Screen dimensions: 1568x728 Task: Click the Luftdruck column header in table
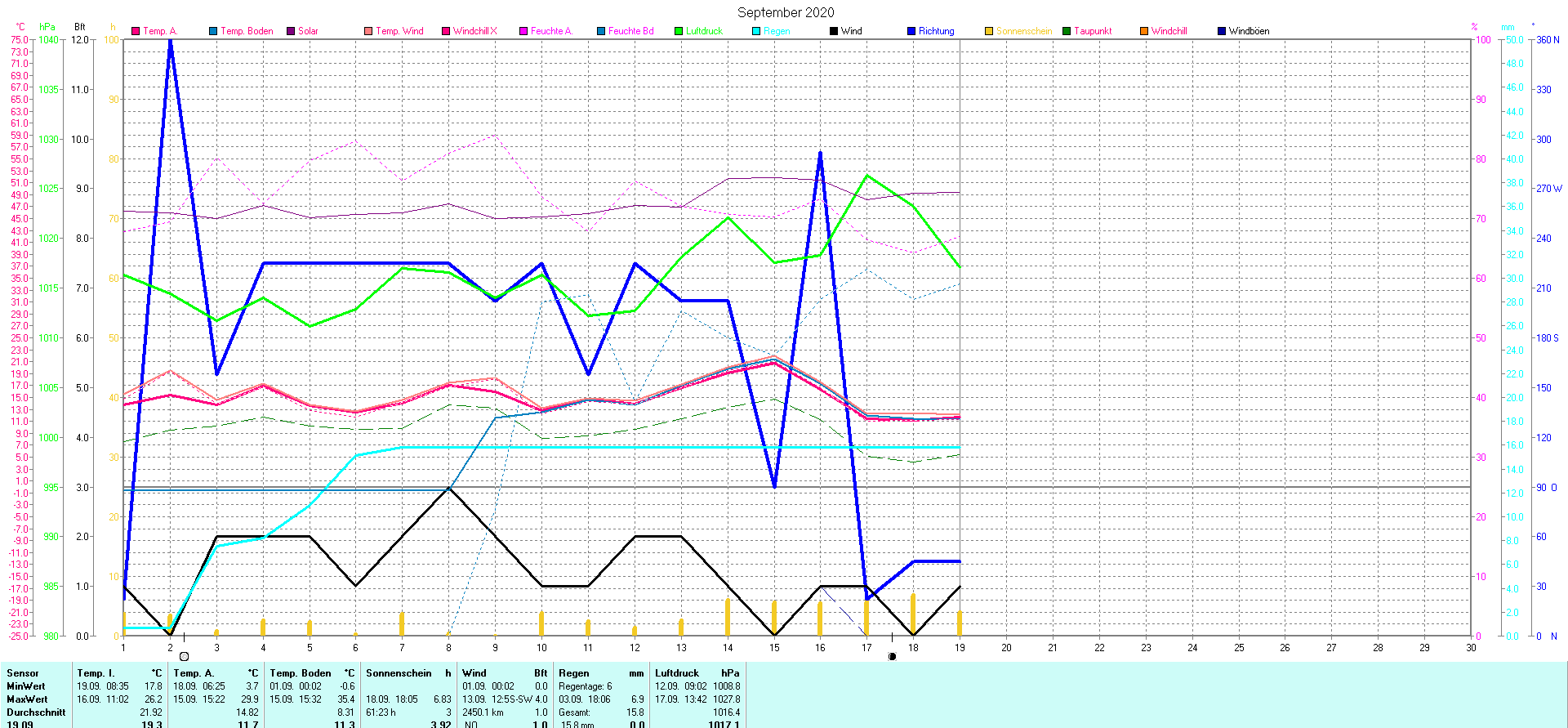[x=678, y=673]
